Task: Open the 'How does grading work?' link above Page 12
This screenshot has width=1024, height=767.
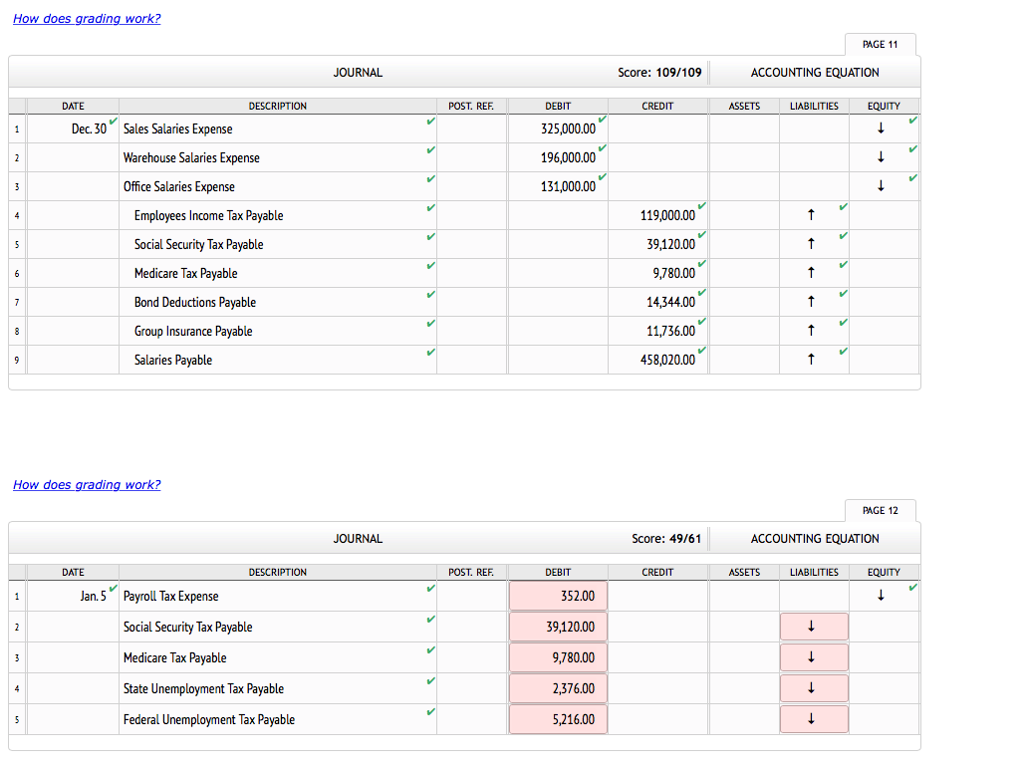Action: pos(87,484)
